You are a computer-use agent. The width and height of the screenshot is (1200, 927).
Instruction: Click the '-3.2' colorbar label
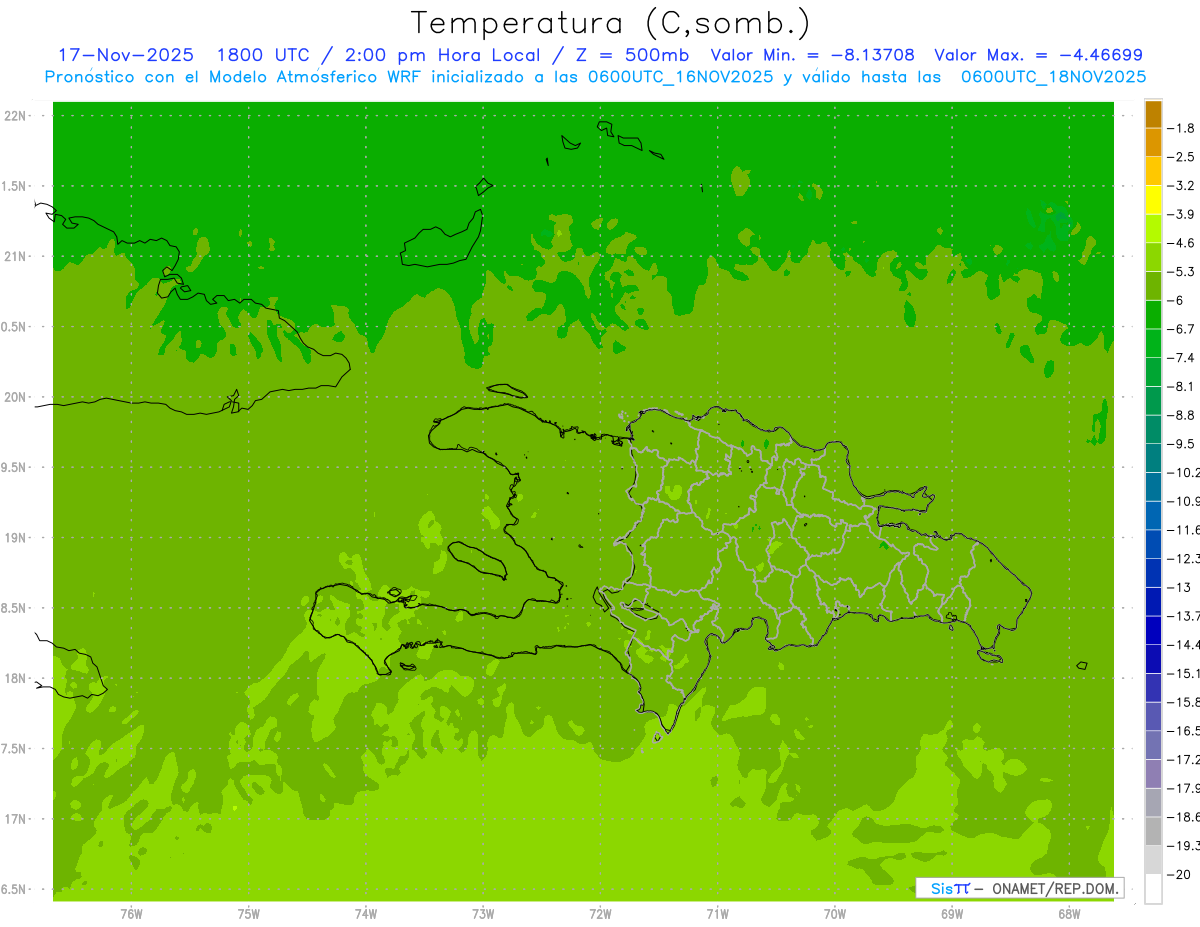click(1182, 186)
